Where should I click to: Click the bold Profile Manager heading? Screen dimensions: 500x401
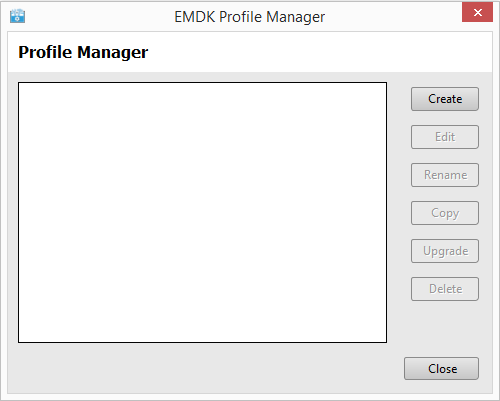[x=83, y=52]
